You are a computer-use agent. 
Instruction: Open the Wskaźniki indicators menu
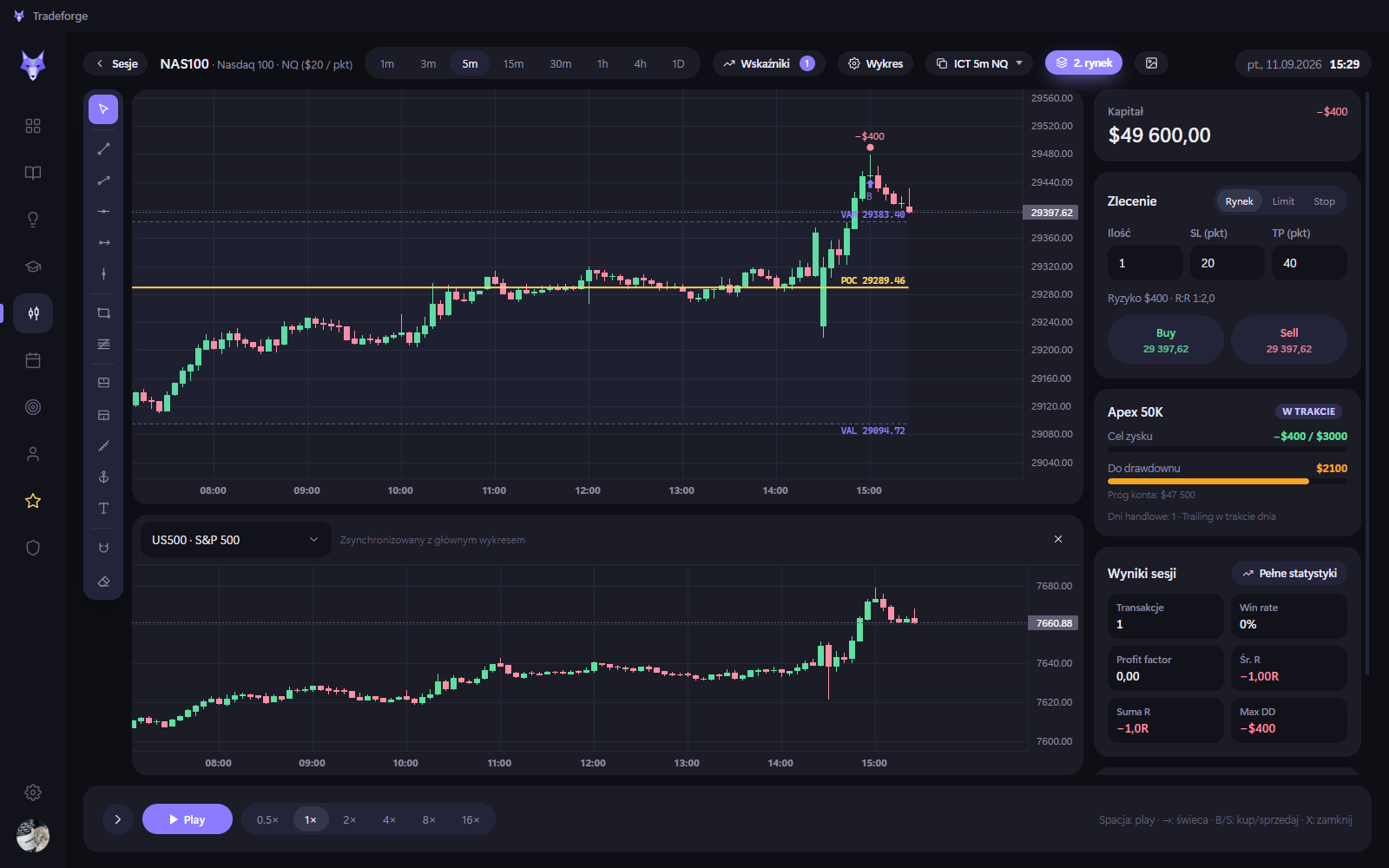[770, 63]
